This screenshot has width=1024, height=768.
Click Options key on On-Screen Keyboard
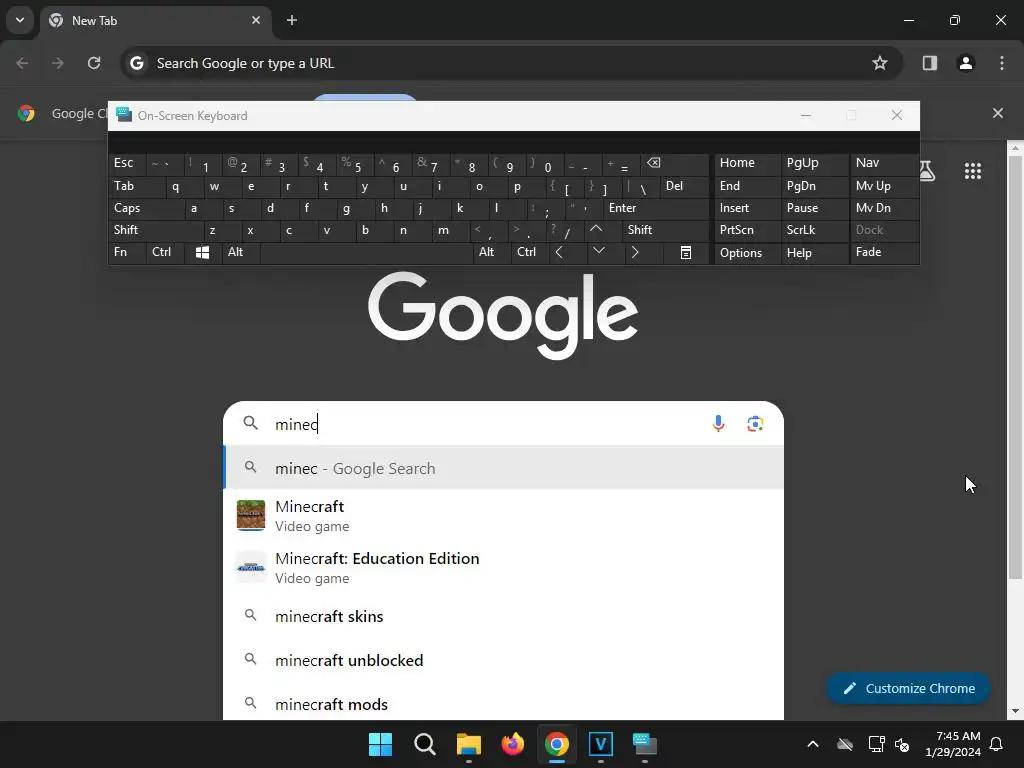pyautogui.click(x=748, y=253)
